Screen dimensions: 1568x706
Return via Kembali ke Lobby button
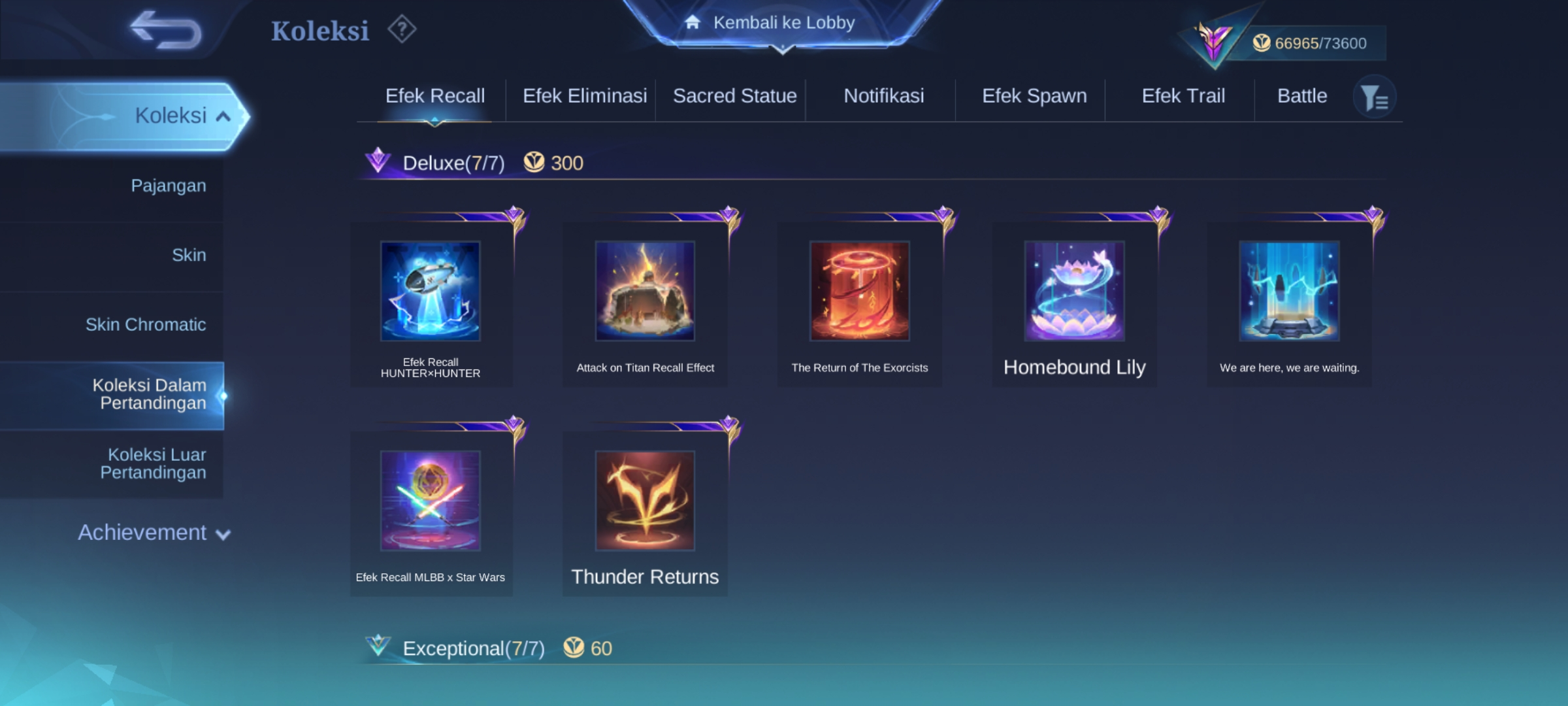(x=781, y=24)
